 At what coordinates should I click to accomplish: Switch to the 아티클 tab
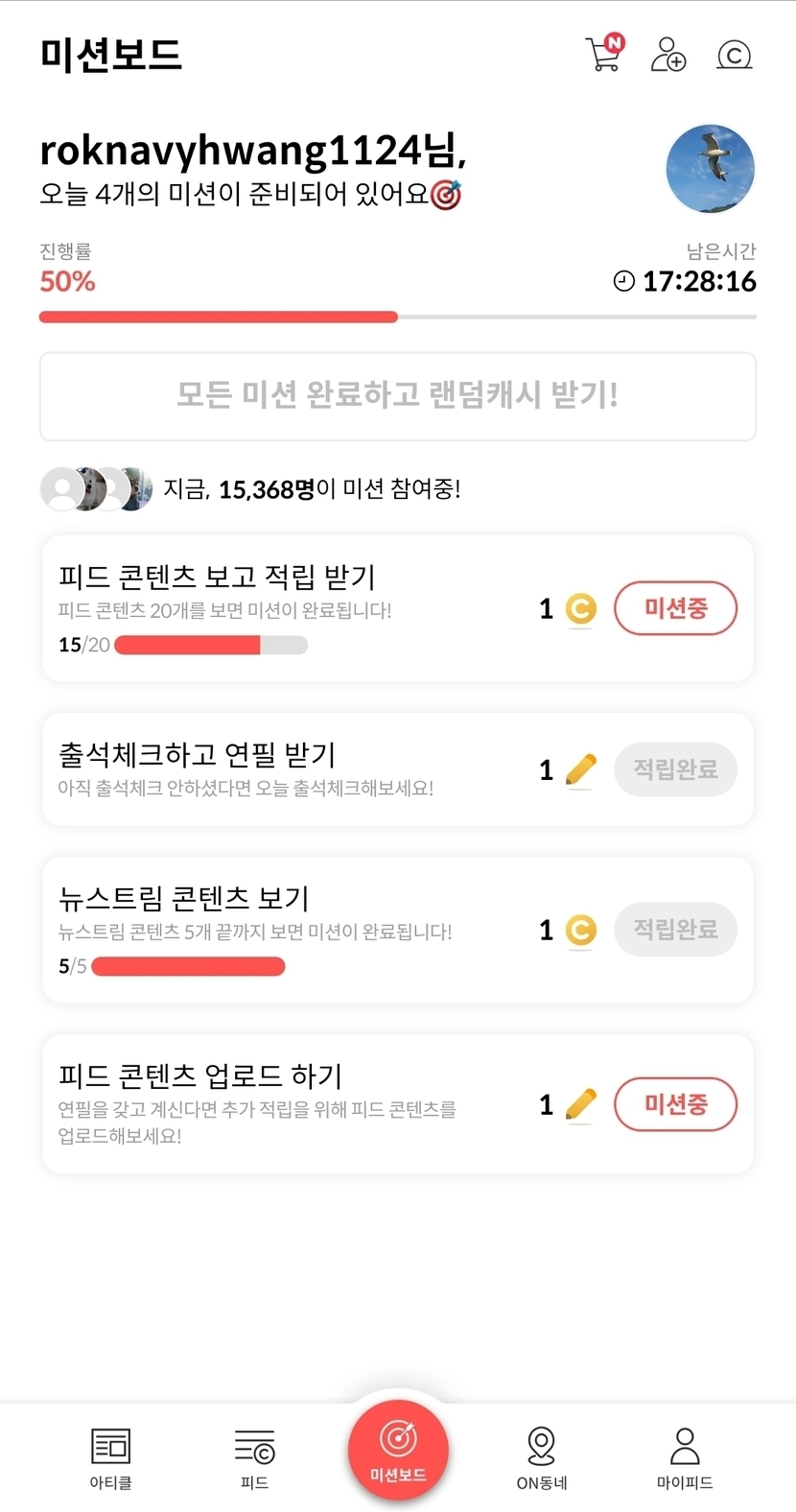click(x=110, y=1457)
